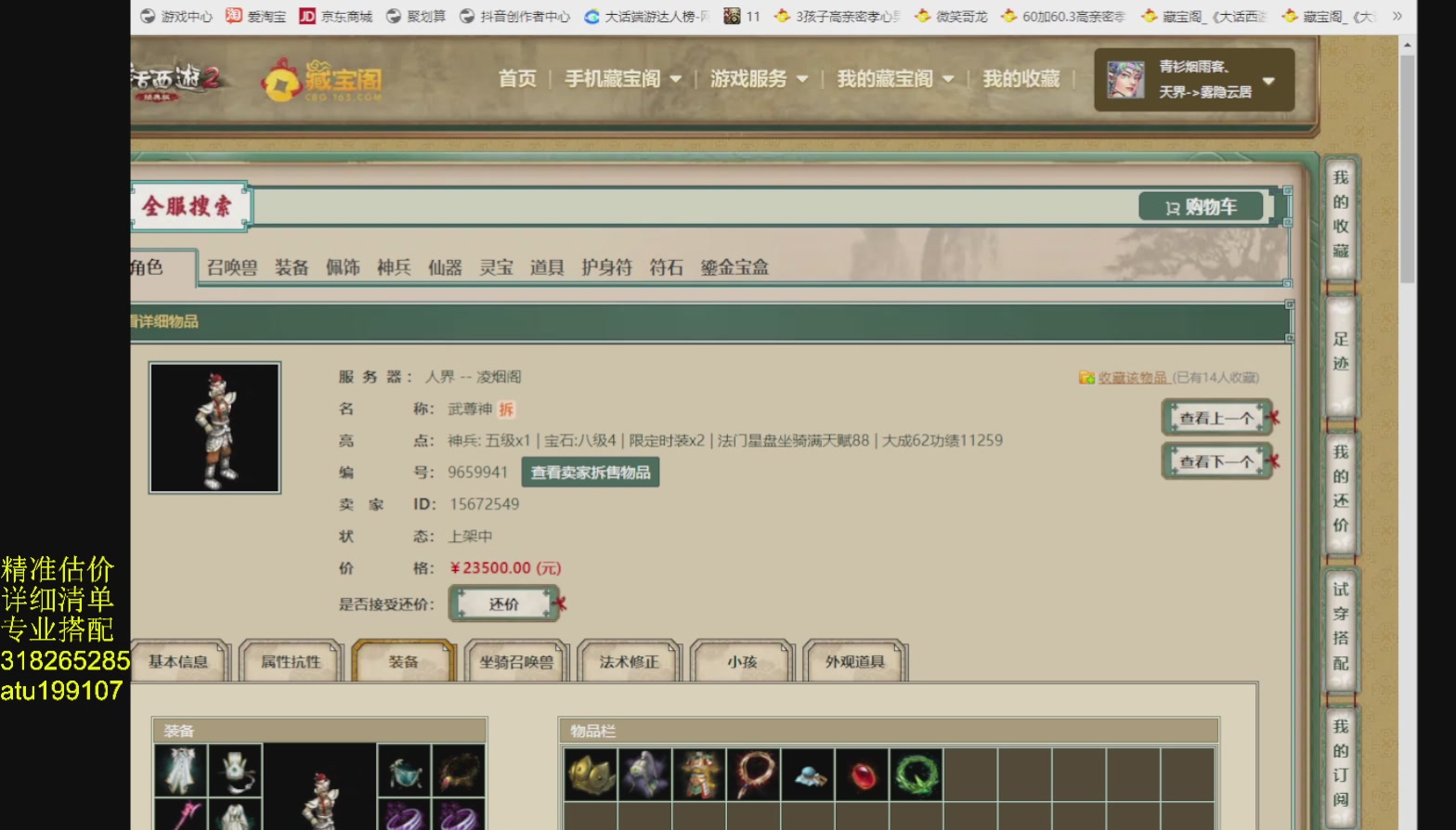Click the green wreath inventory item
The width and height of the screenshot is (1456, 830).
tap(916, 775)
